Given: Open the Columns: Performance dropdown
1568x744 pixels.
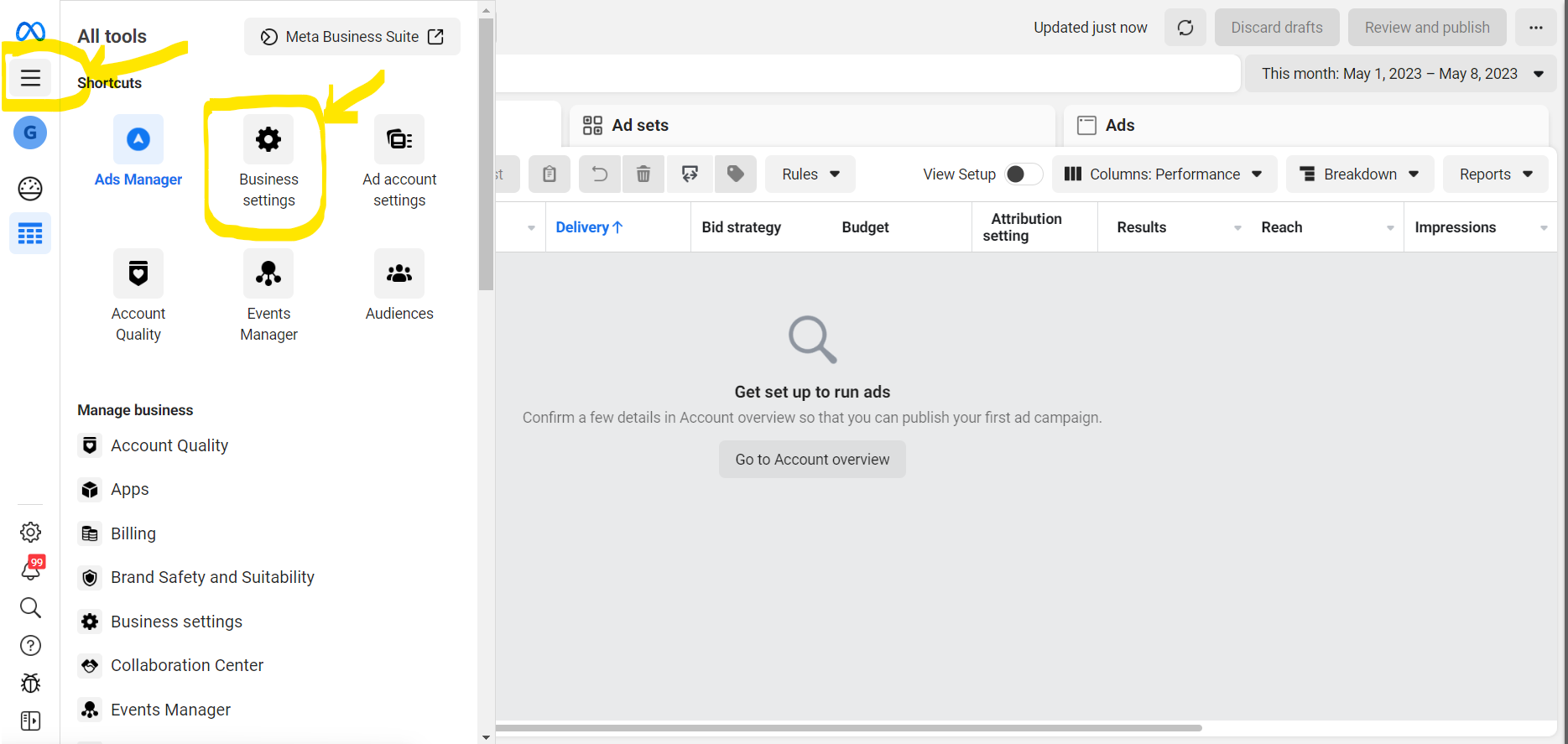Looking at the screenshot, I should coord(1164,174).
